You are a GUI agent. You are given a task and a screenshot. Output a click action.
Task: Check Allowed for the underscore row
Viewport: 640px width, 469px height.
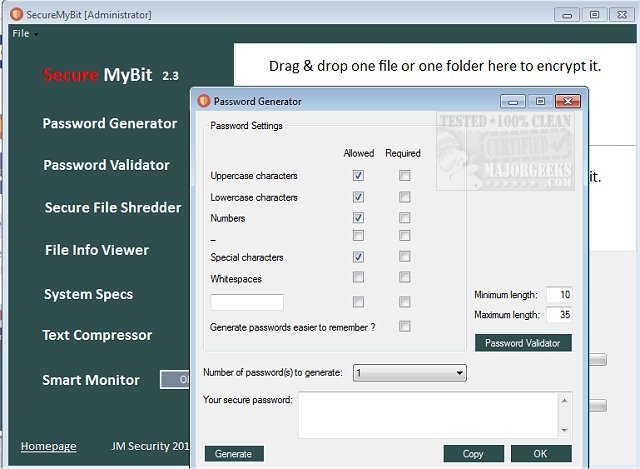click(358, 236)
